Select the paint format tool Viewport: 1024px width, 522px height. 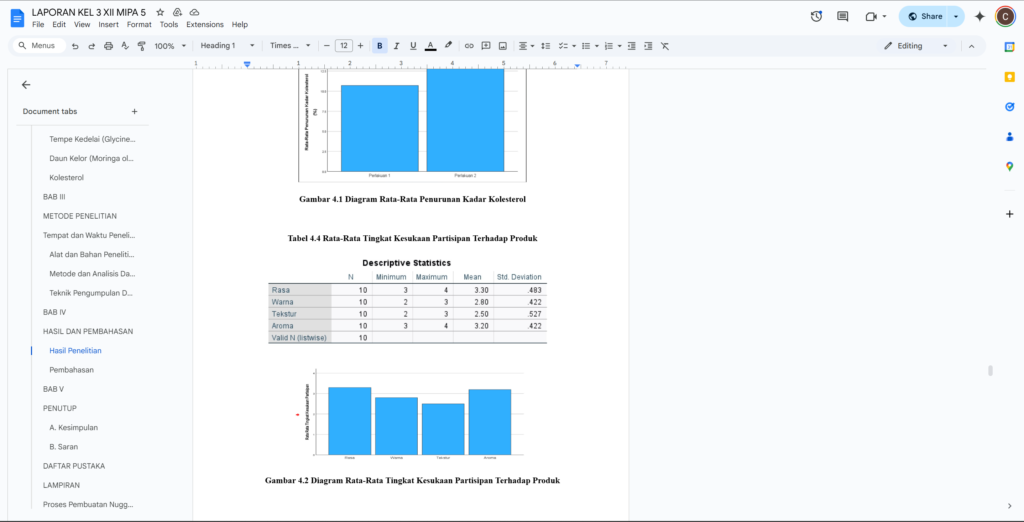pos(141,46)
